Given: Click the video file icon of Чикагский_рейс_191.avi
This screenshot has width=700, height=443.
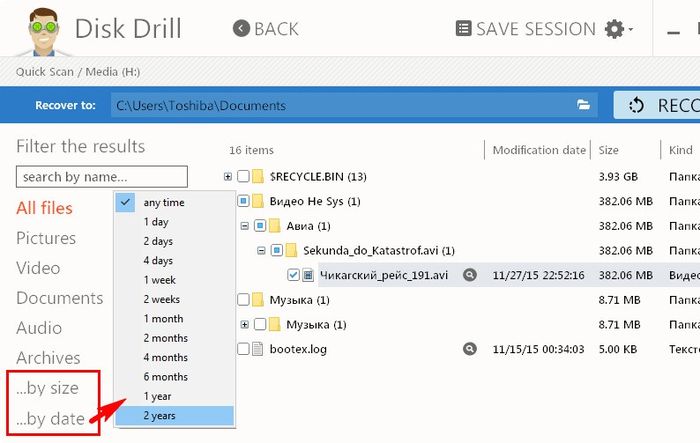Looking at the screenshot, I should tap(308, 275).
